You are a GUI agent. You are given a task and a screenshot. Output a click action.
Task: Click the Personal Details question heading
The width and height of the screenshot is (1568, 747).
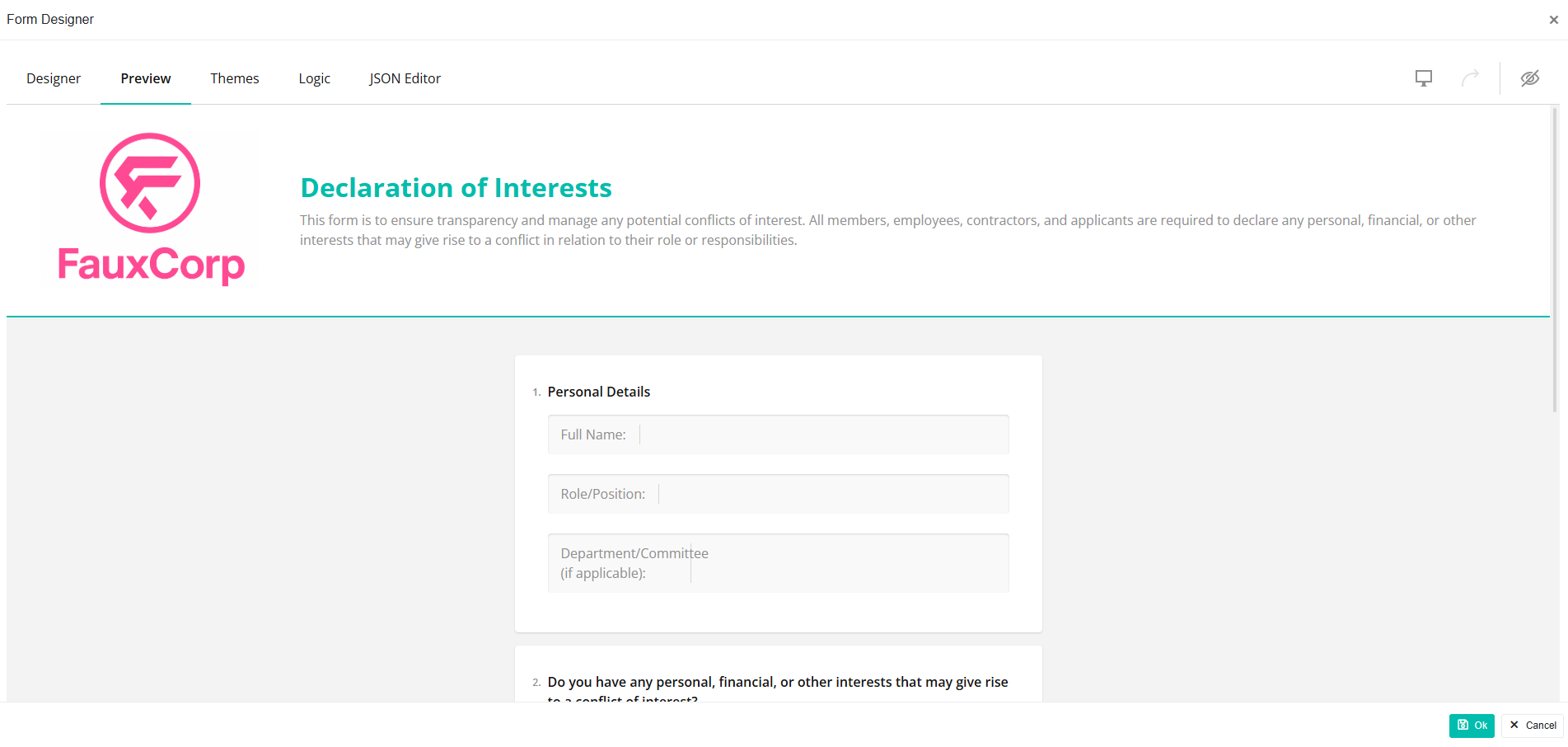click(599, 392)
